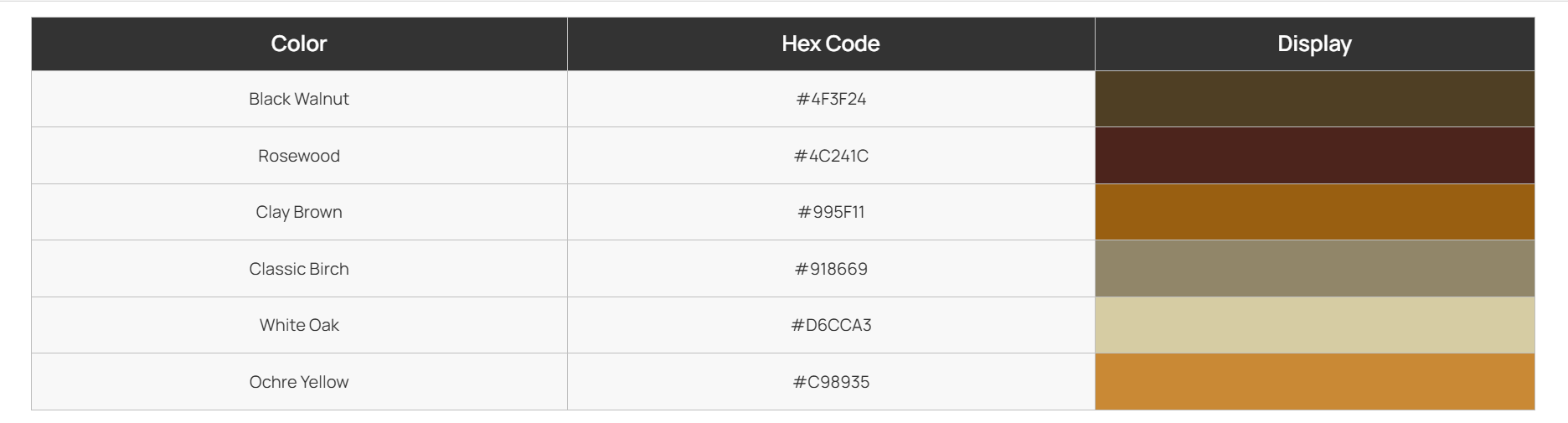The image size is (1568, 423).
Task: Click the Ochre Yellow display swatch
Action: coord(1314,382)
